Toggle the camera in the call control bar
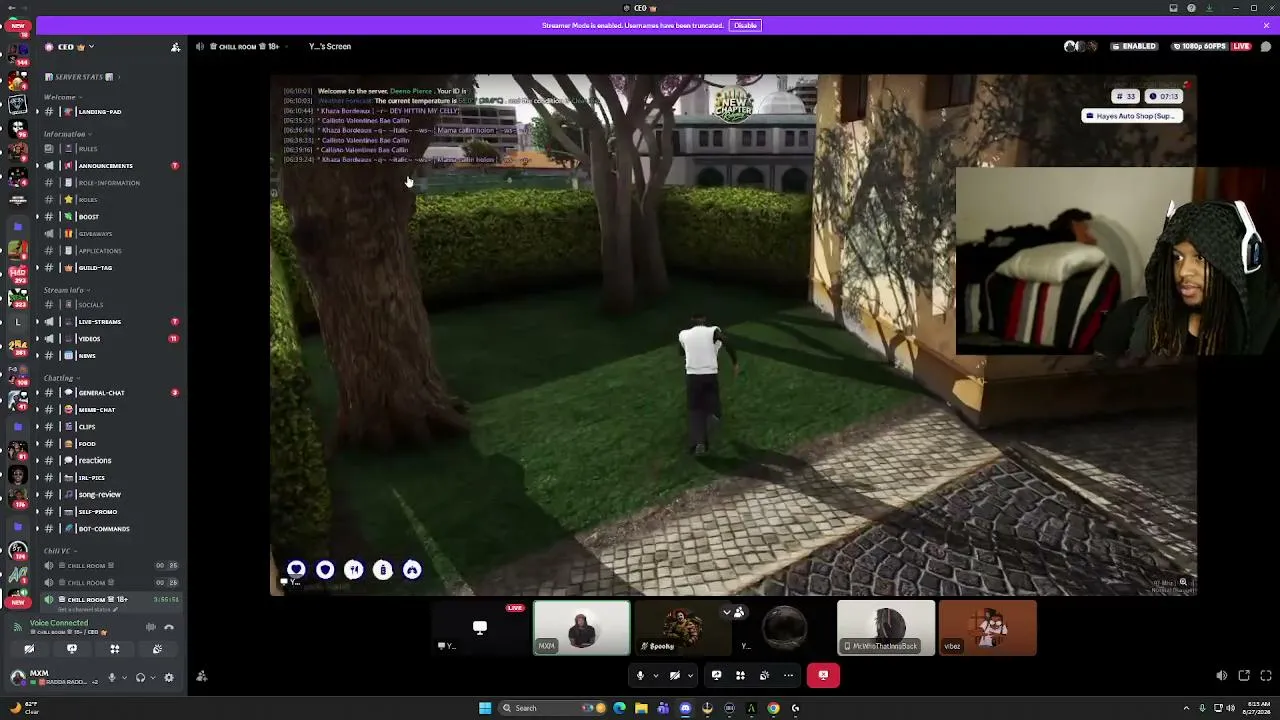The image size is (1280, 720). tap(674, 676)
